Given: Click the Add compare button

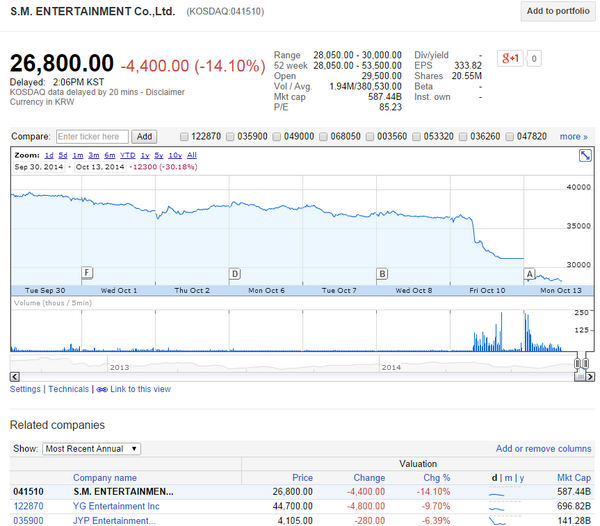Looking at the screenshot, I should [x=144, y=137].
